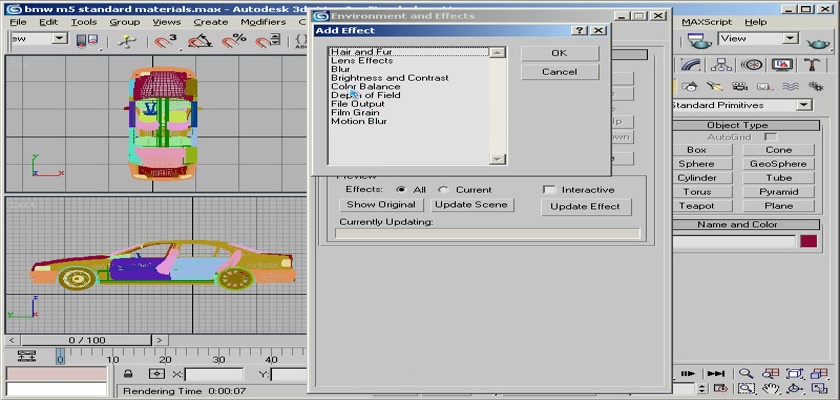
Task: Toggle the Percent Snap magnet icon
Action: click(x=234, y=41)
